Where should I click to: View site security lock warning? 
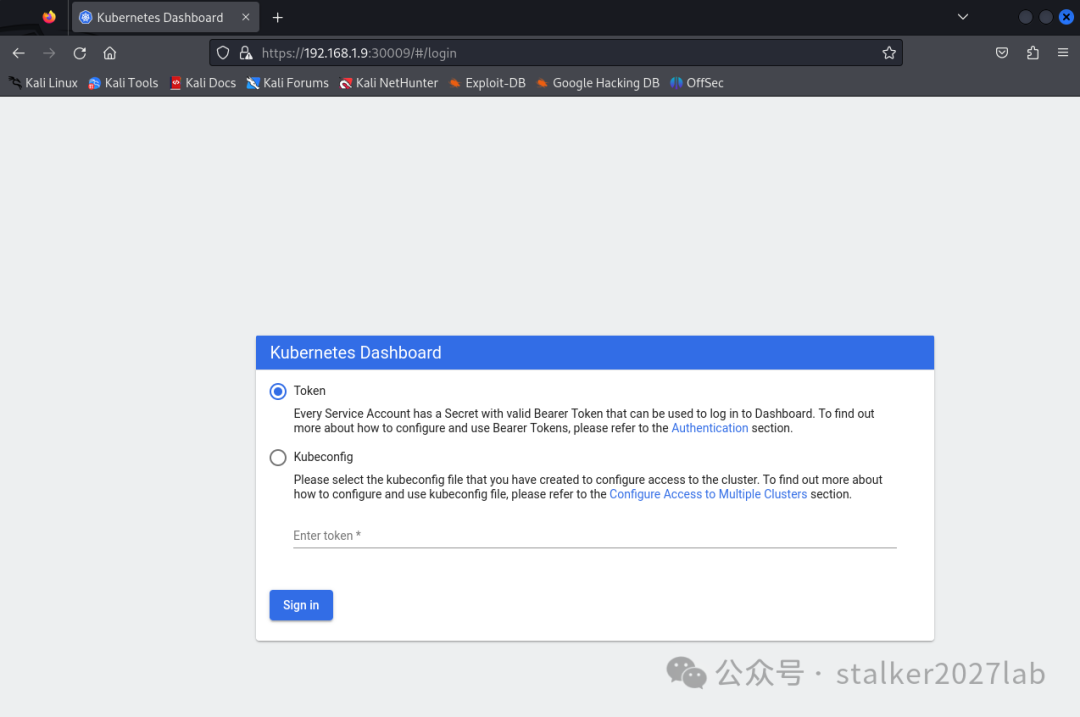pos(246,53)
